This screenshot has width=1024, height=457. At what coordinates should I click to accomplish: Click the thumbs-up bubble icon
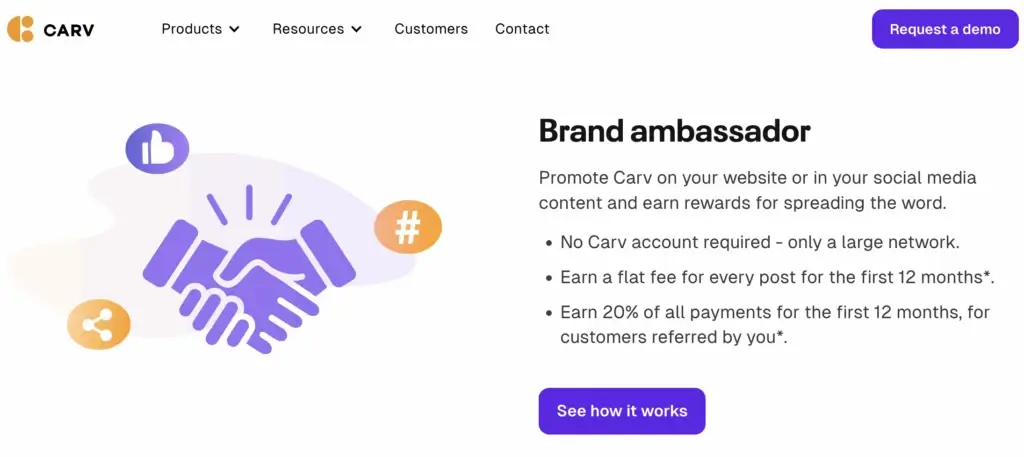157,150
